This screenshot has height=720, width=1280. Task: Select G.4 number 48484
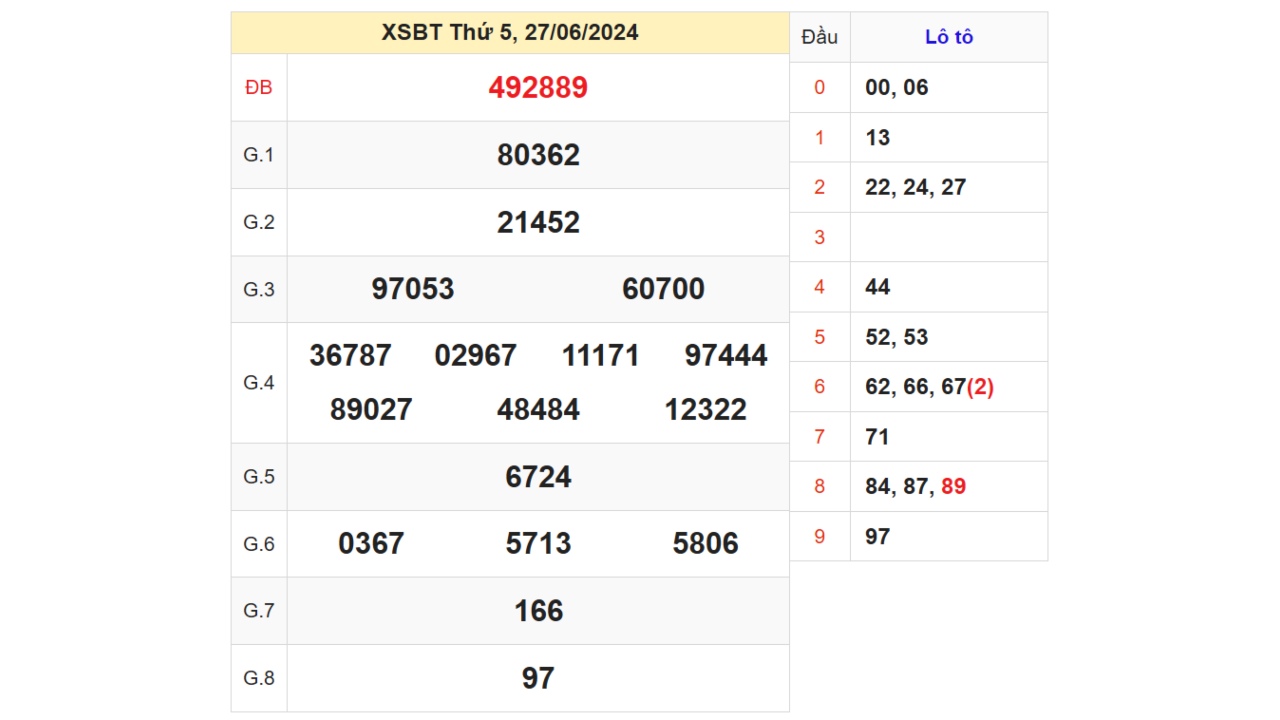click(538, 409)
